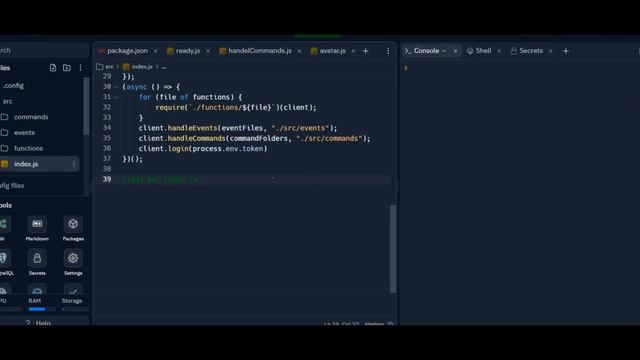640x360 pixels.
Task: Open the Settings tool
Action: point(73,263)
